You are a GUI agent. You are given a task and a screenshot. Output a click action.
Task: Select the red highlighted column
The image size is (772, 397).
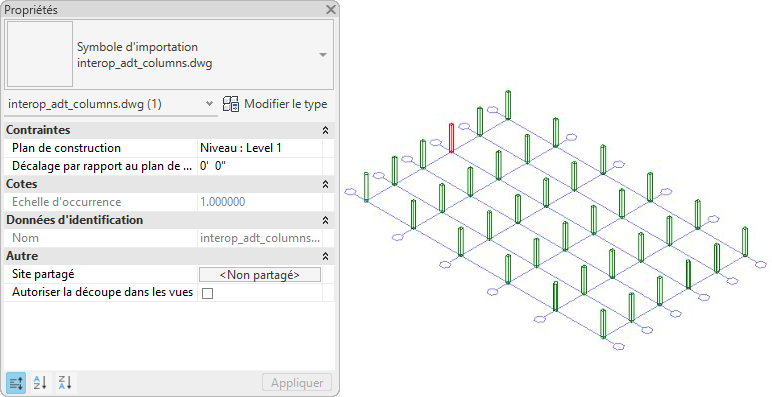[x=451, y=138]
